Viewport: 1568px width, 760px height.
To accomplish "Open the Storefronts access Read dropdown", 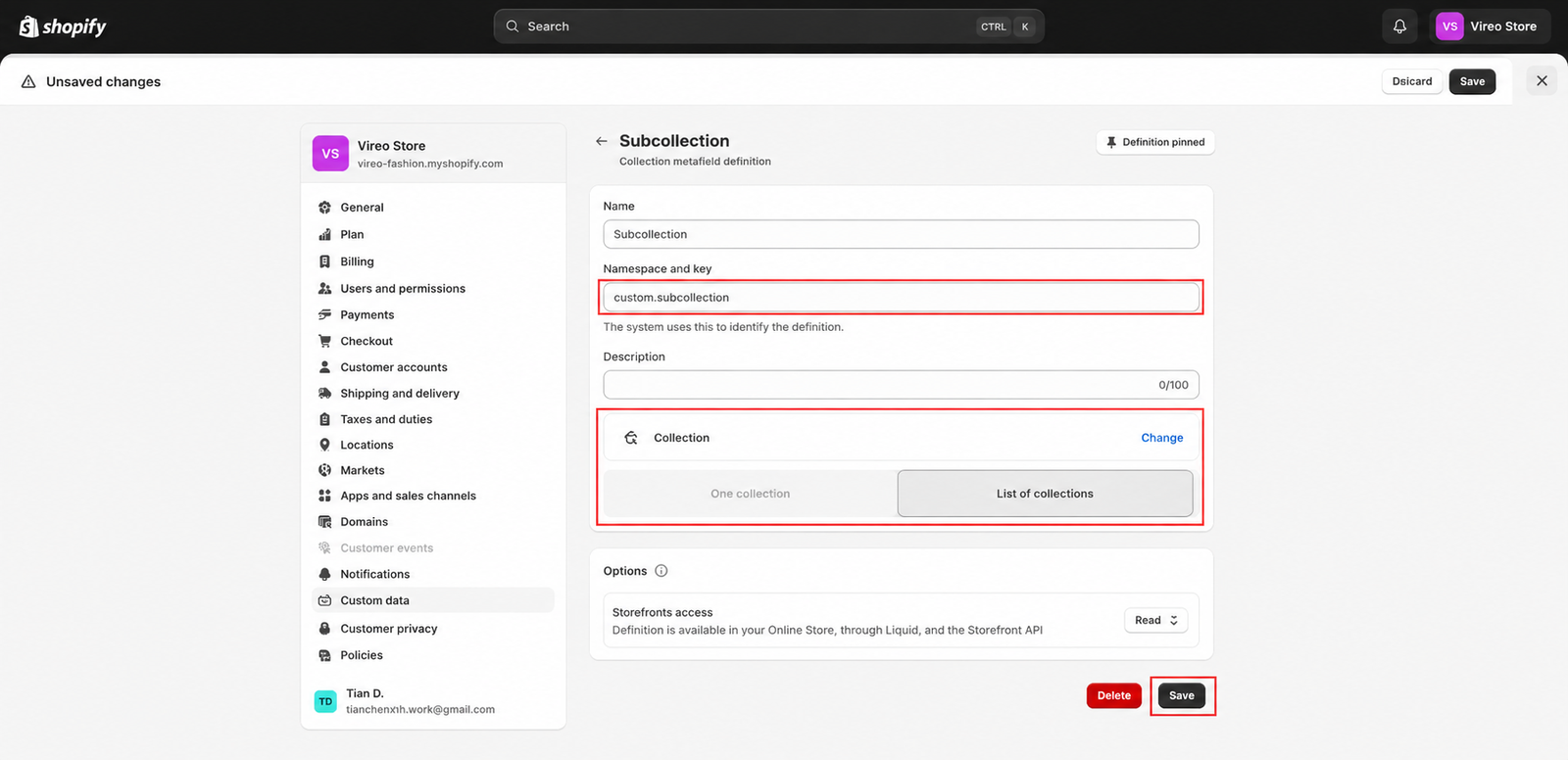I will [x=1156, y=620].
